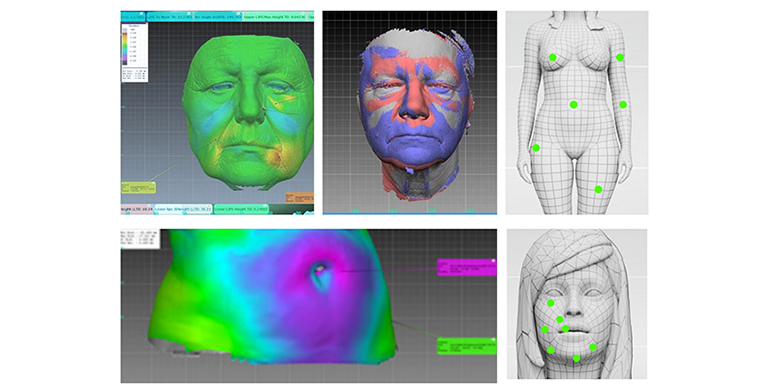The height and width of the screenshot is (390, 770).
Task: Select the "Lower LIPS Height TD: 9.24002" label
Action: (x=241, y=209)
